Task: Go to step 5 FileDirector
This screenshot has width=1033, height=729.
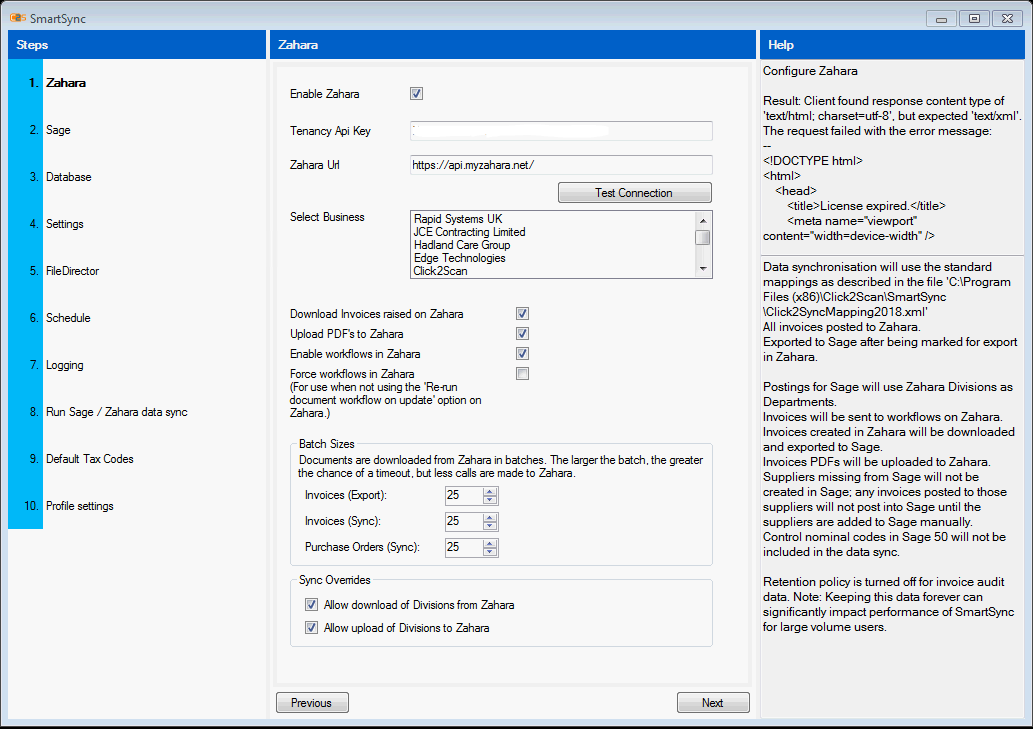Action: pos(72,271)
